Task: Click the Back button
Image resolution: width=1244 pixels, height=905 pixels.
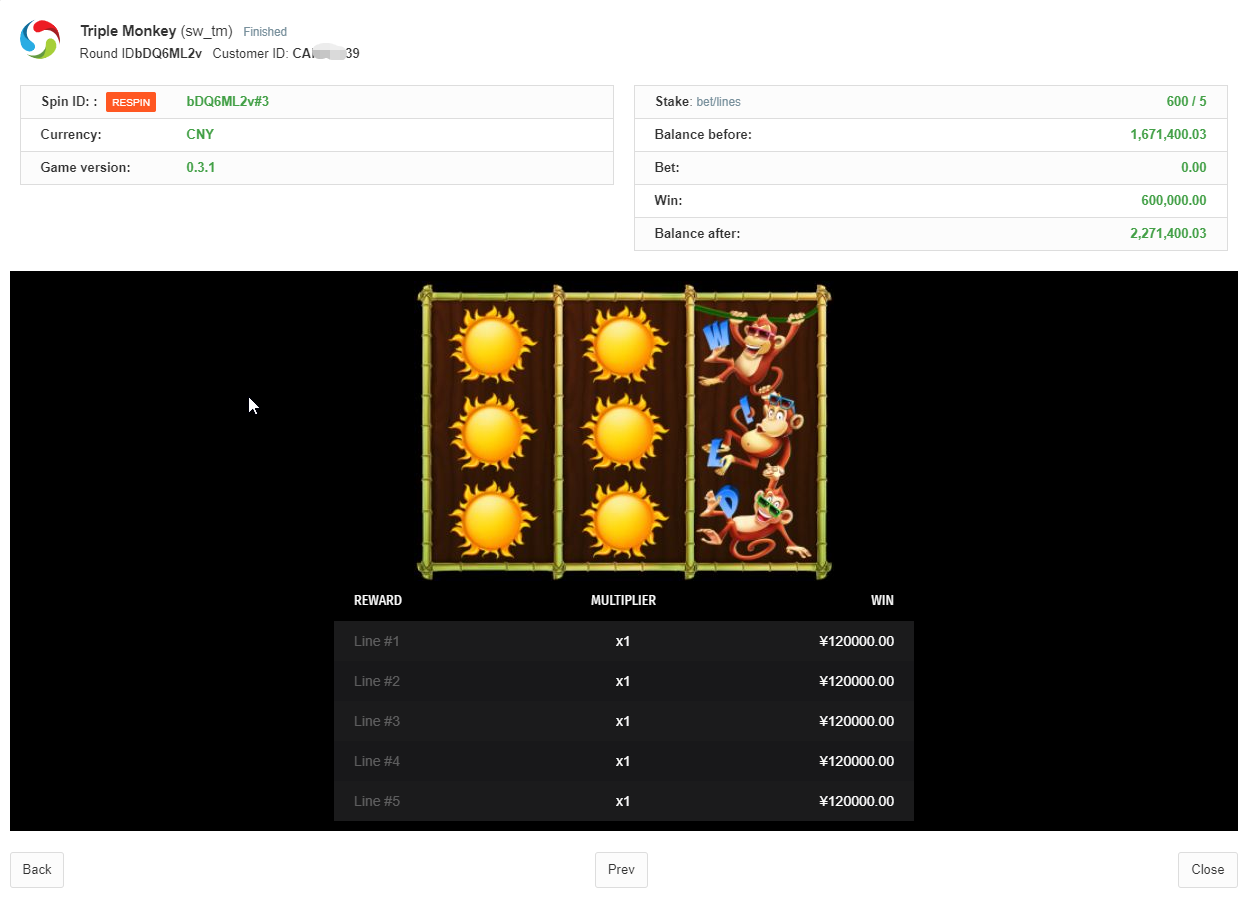Action: click(37, 869)
